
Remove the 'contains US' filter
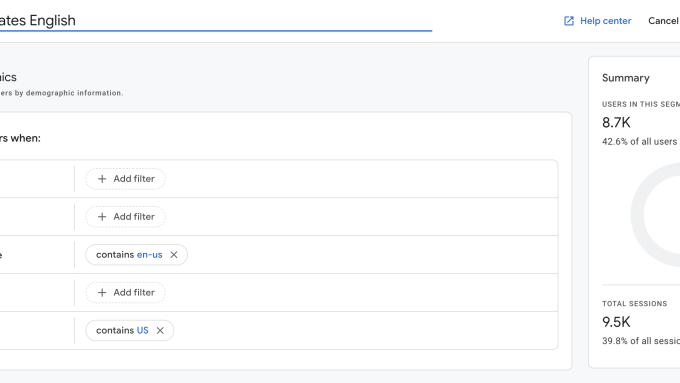tap(160, 331)
